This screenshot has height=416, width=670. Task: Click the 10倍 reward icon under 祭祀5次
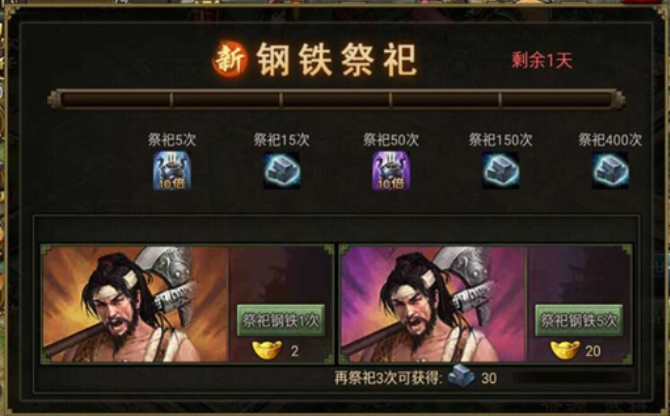[172, 170]
